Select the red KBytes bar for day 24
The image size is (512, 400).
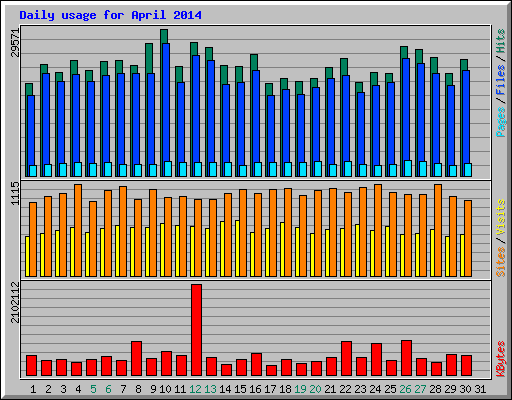376,360
